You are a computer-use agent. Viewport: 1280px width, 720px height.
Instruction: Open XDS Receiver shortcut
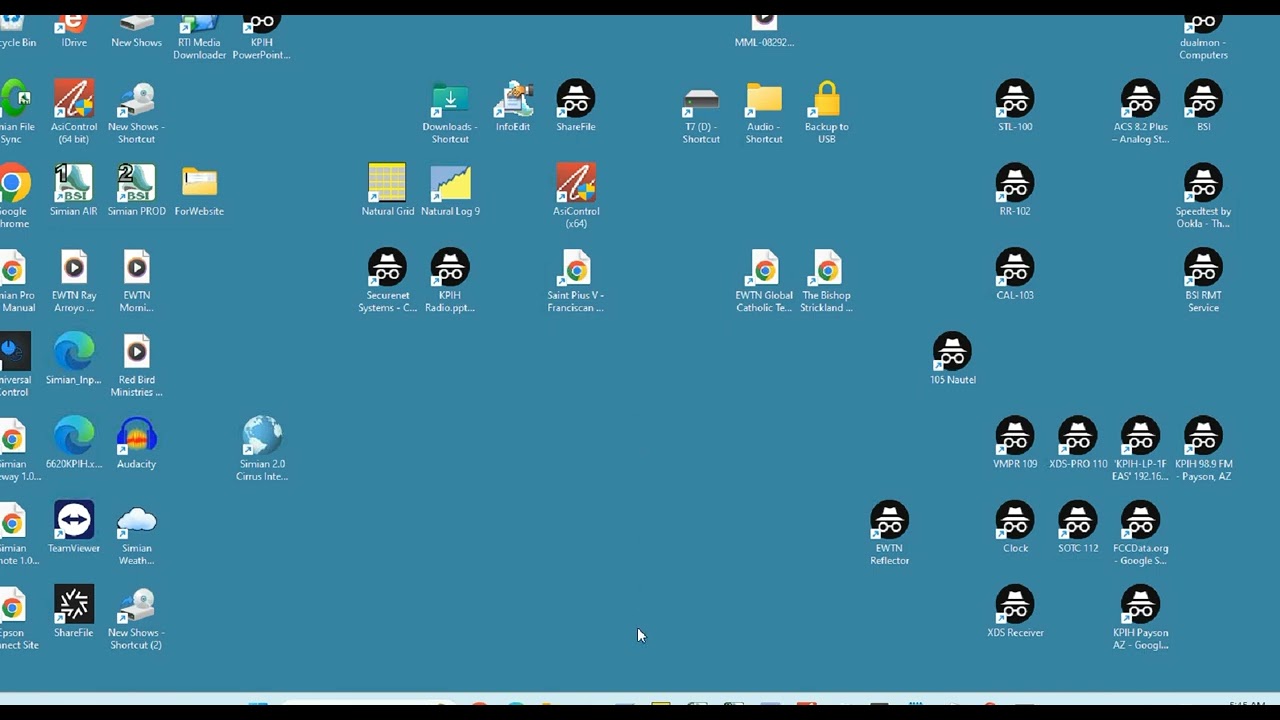point(1015,611)
